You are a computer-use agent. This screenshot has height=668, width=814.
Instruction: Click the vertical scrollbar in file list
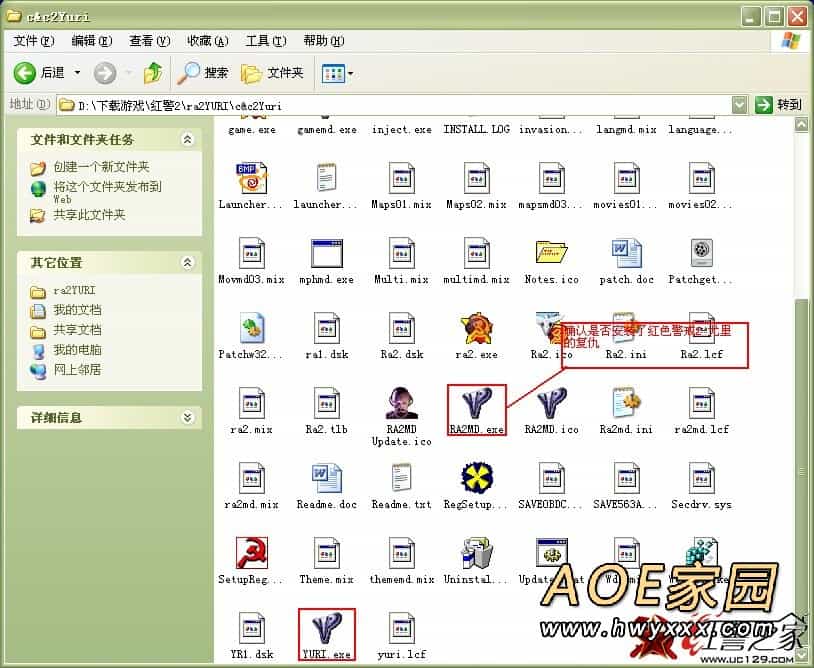pos(801,400)
